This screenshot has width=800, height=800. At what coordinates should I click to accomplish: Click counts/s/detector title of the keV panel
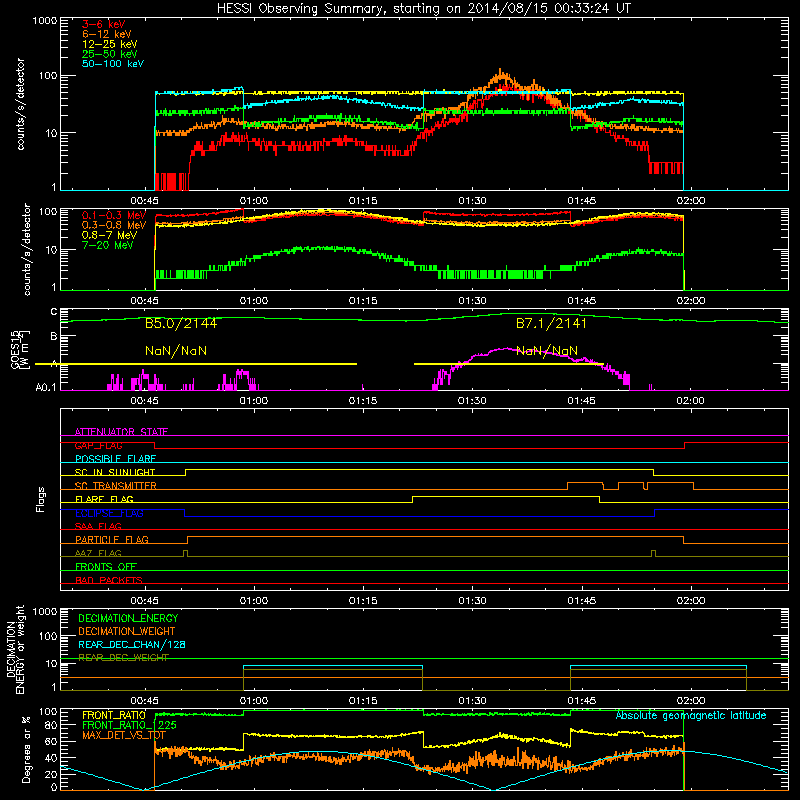[x=21, y=104]
